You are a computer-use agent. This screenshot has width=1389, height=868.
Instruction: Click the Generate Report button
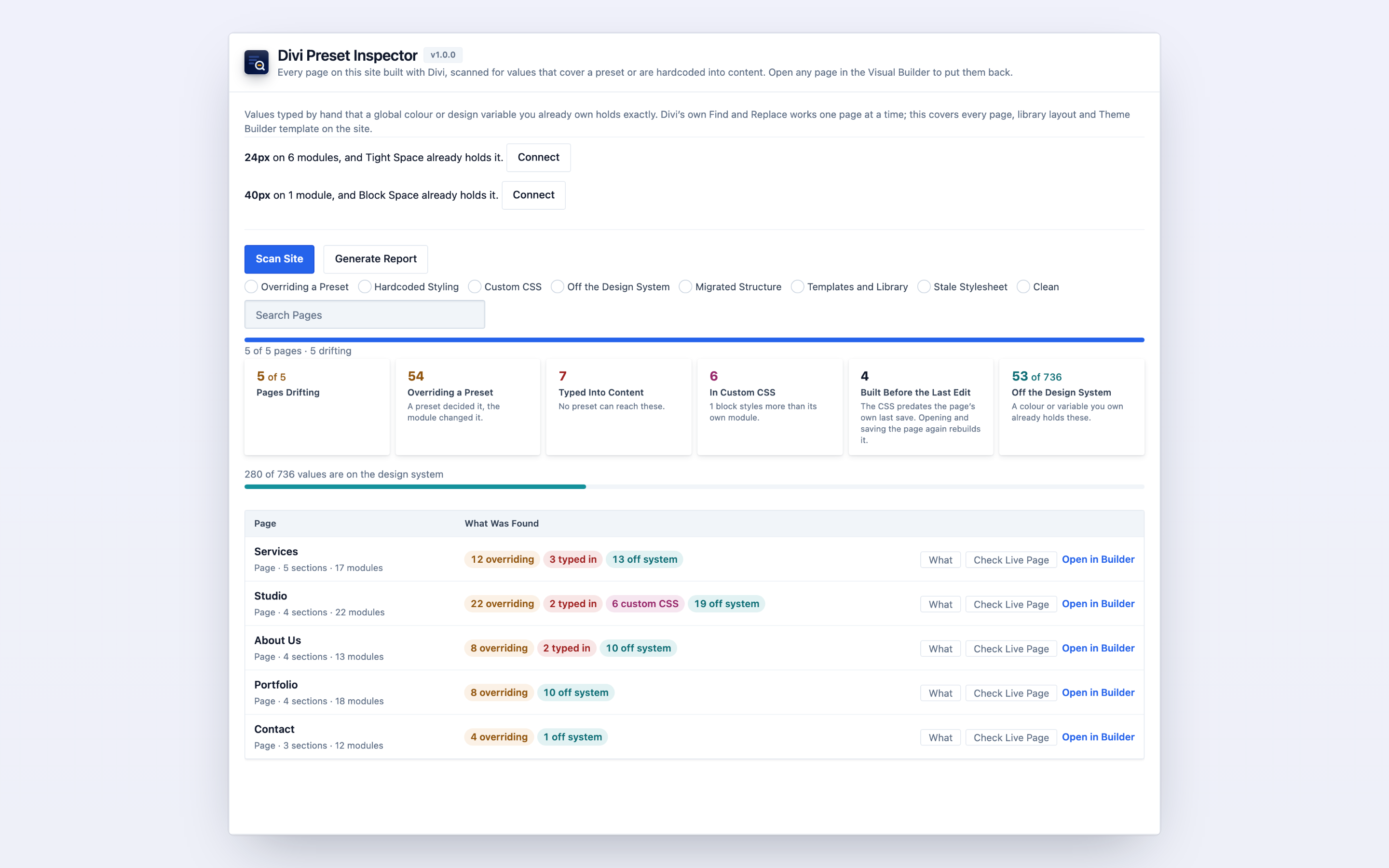click(x=375, y=259)
